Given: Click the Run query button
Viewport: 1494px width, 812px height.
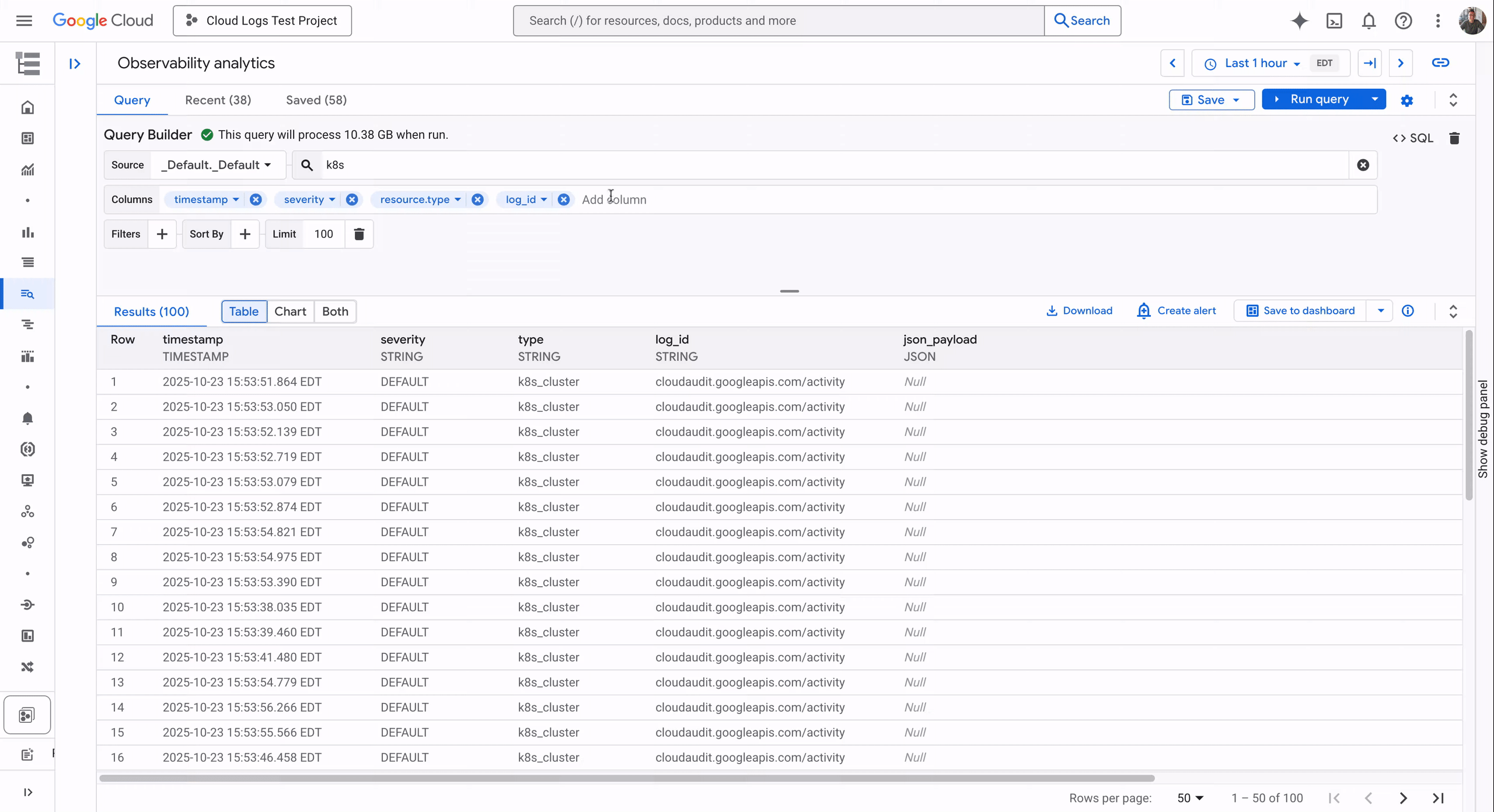Looking at the screenshot, I should pos(1313,100).
